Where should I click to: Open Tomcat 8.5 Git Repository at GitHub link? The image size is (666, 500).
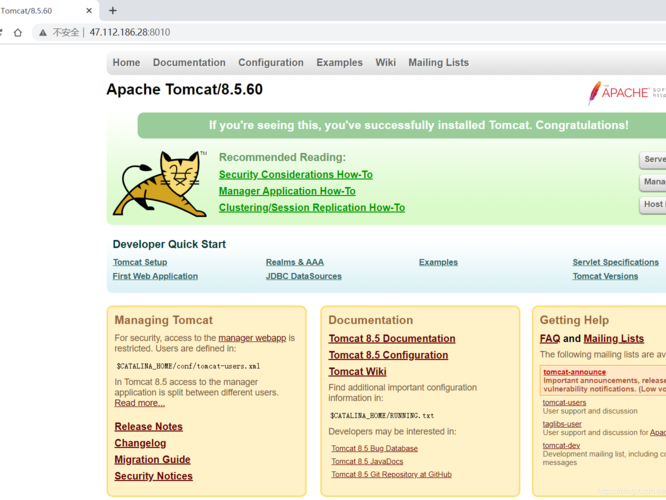pos(391,475)
